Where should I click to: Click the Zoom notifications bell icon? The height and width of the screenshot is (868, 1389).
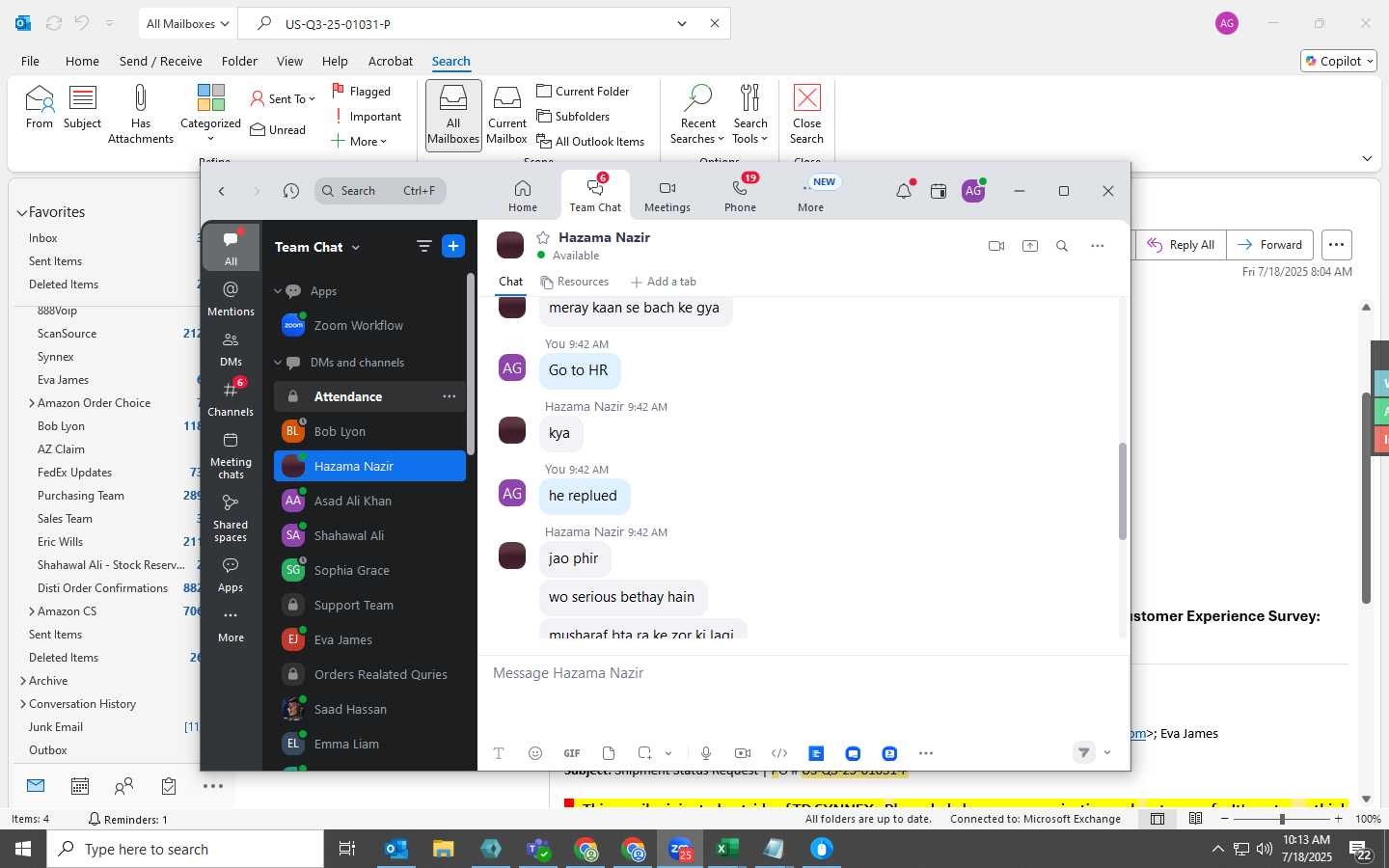pyautogui.click(x=904, y=191)
